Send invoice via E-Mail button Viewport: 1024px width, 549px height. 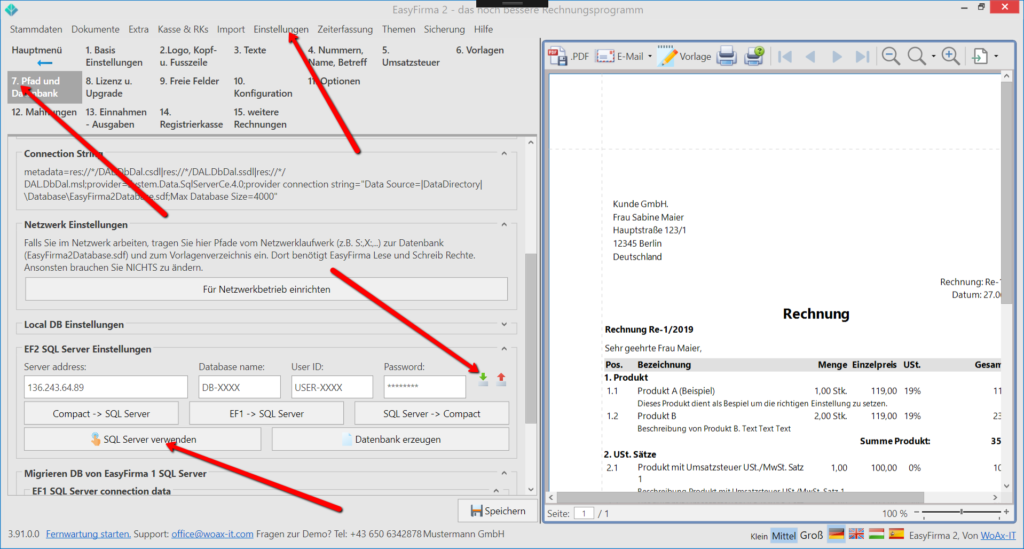tap(619, 56)
